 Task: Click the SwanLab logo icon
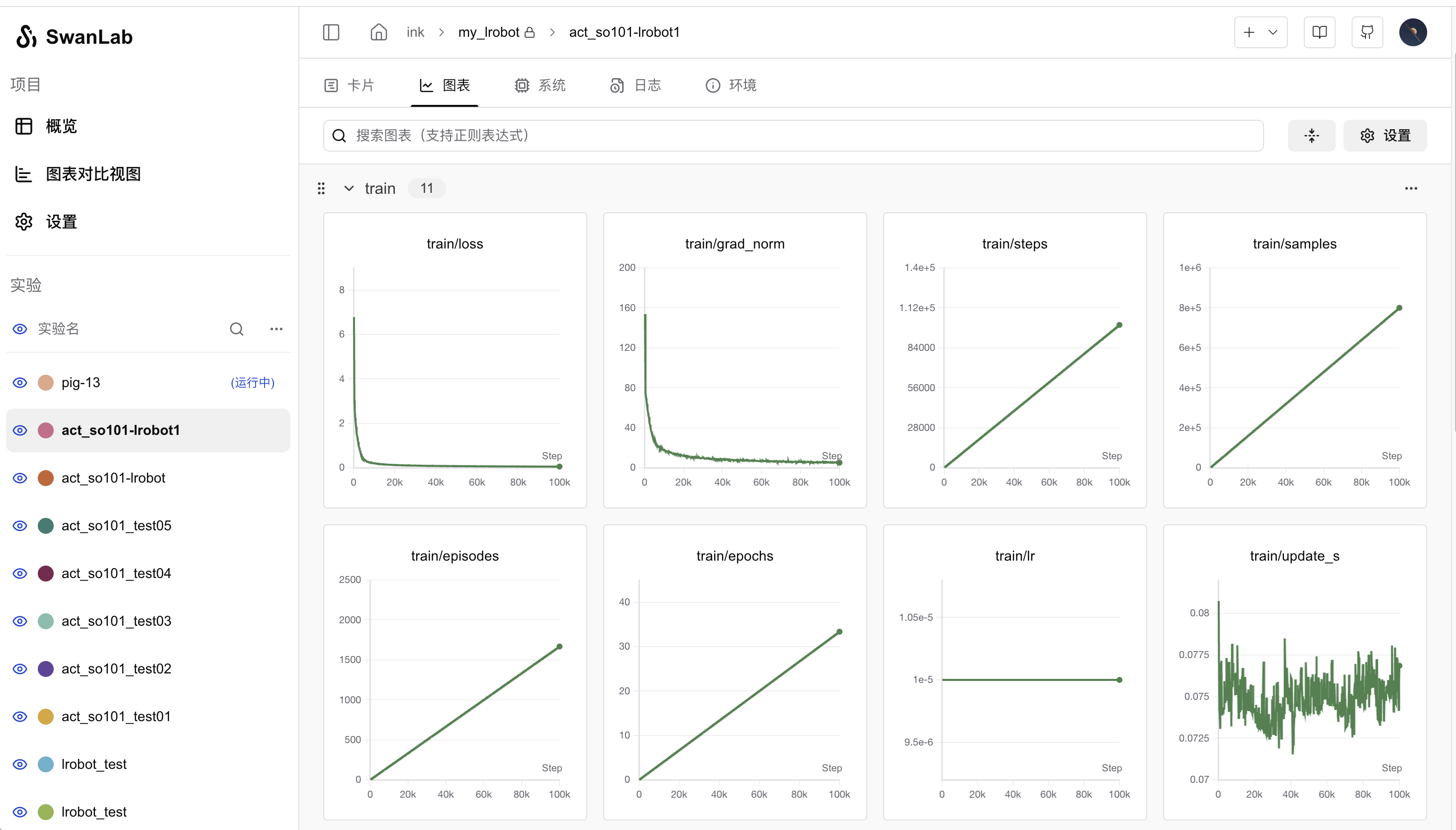[x=26, y=36]
